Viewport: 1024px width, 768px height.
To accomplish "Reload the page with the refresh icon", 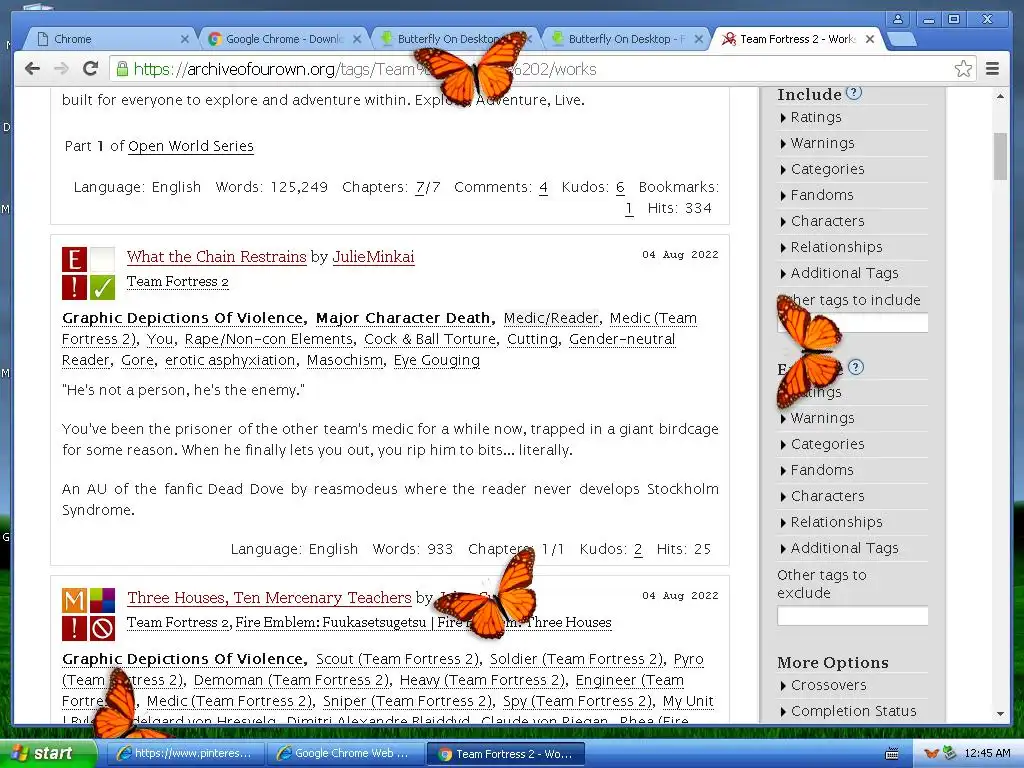I will (91, 68).
